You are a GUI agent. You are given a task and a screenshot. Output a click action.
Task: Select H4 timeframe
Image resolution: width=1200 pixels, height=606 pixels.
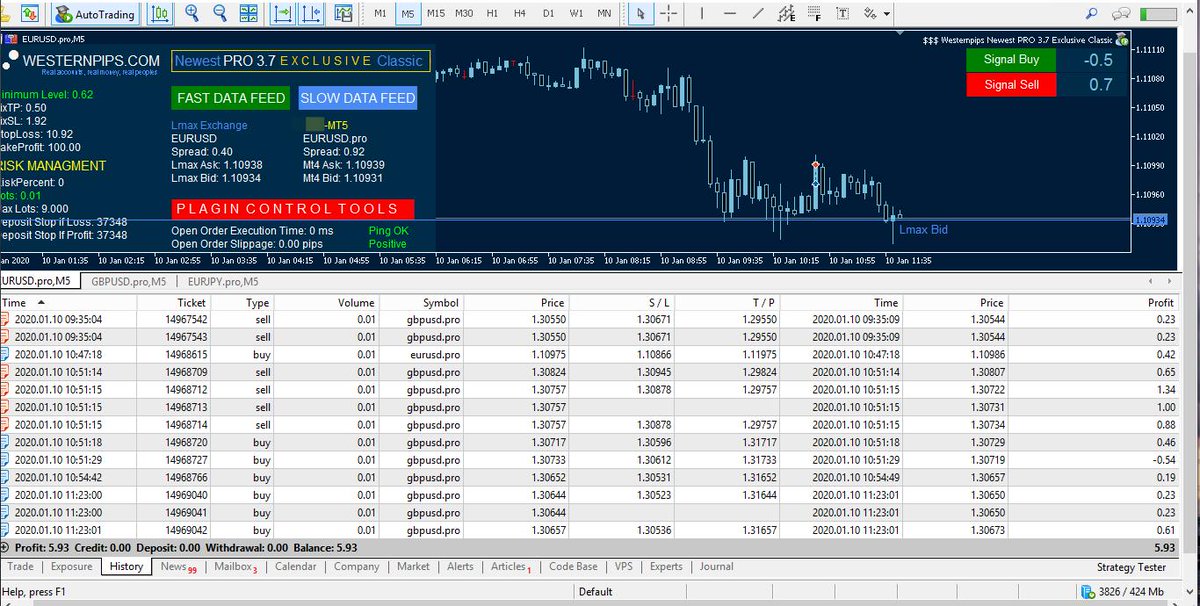519,14
